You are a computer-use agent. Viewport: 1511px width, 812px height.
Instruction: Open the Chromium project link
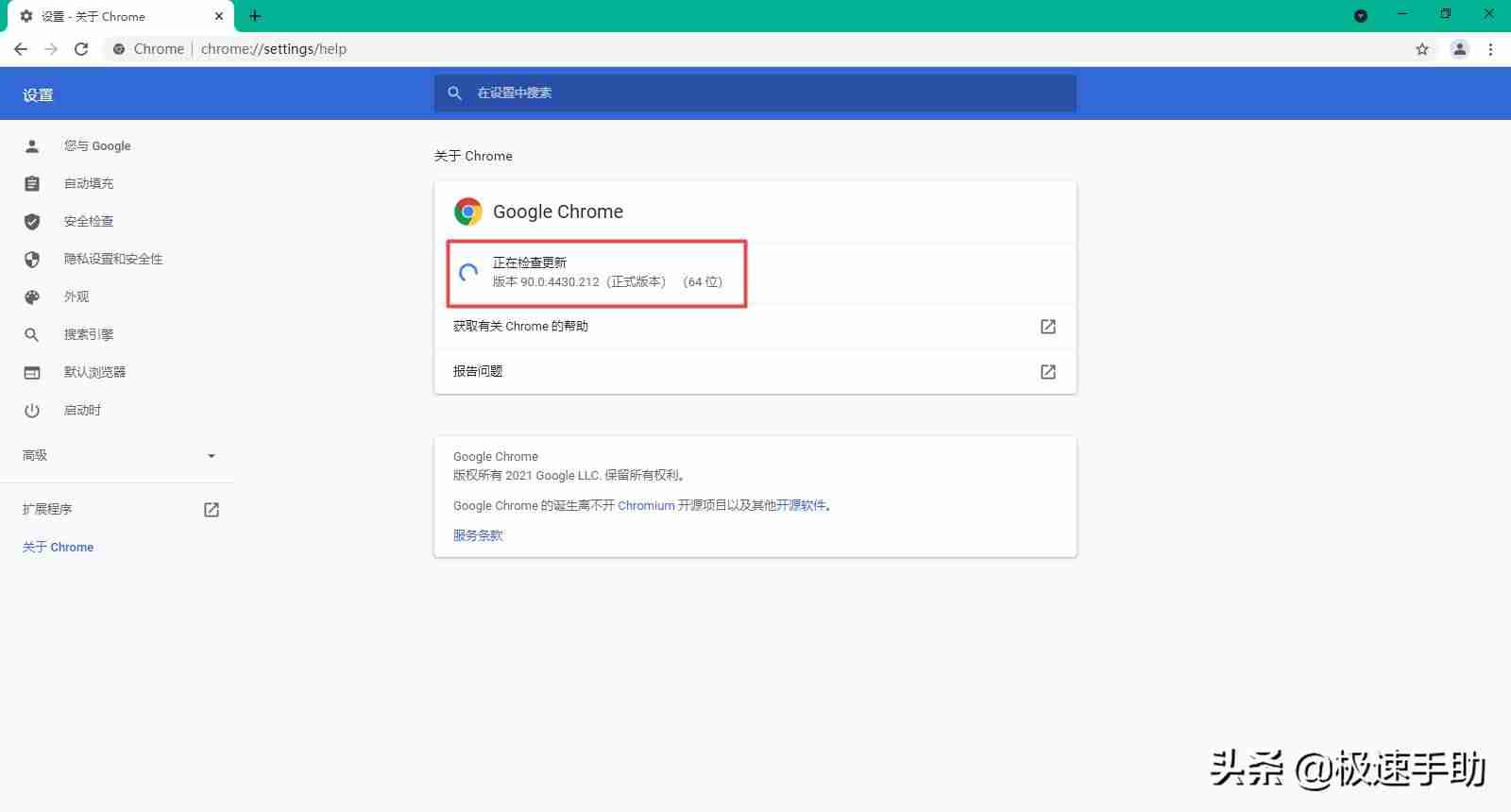coord(647,506)
